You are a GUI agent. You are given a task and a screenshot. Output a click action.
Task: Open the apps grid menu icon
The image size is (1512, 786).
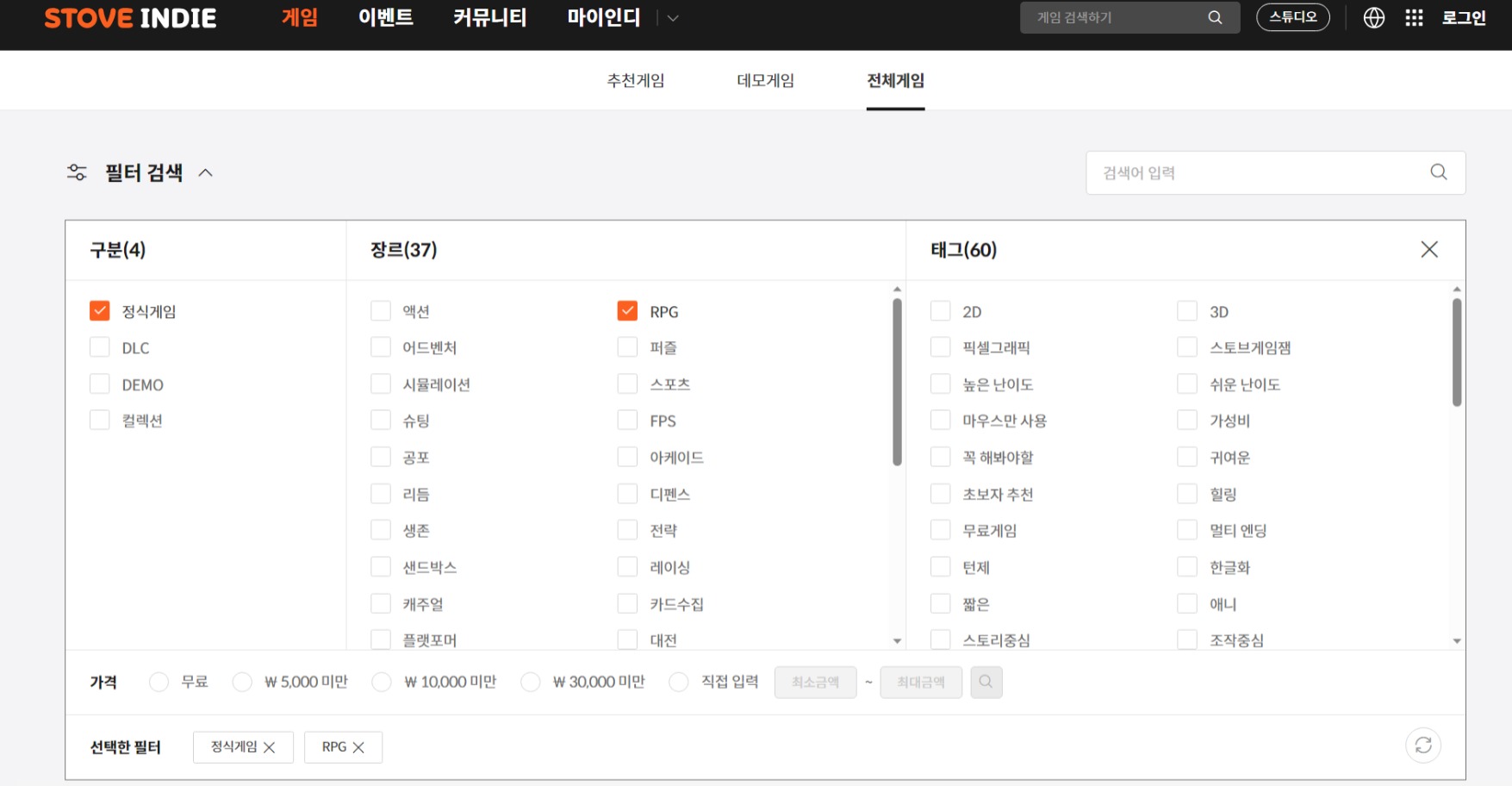[1414, 17]
